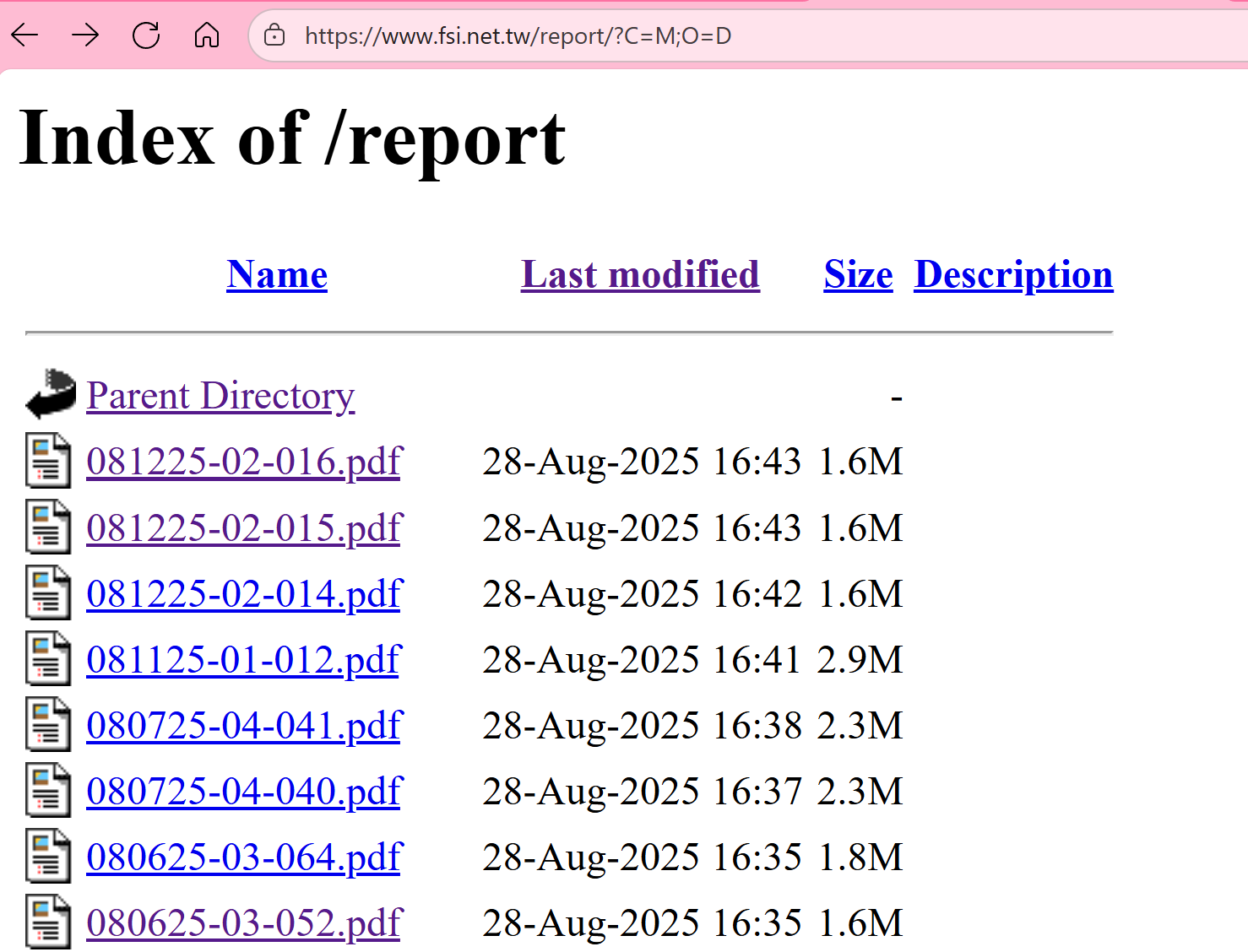Open 081225-02-015.pdf
This screenshot has width=1248, height=952.
pyautogui.click(x=244, y=528)
